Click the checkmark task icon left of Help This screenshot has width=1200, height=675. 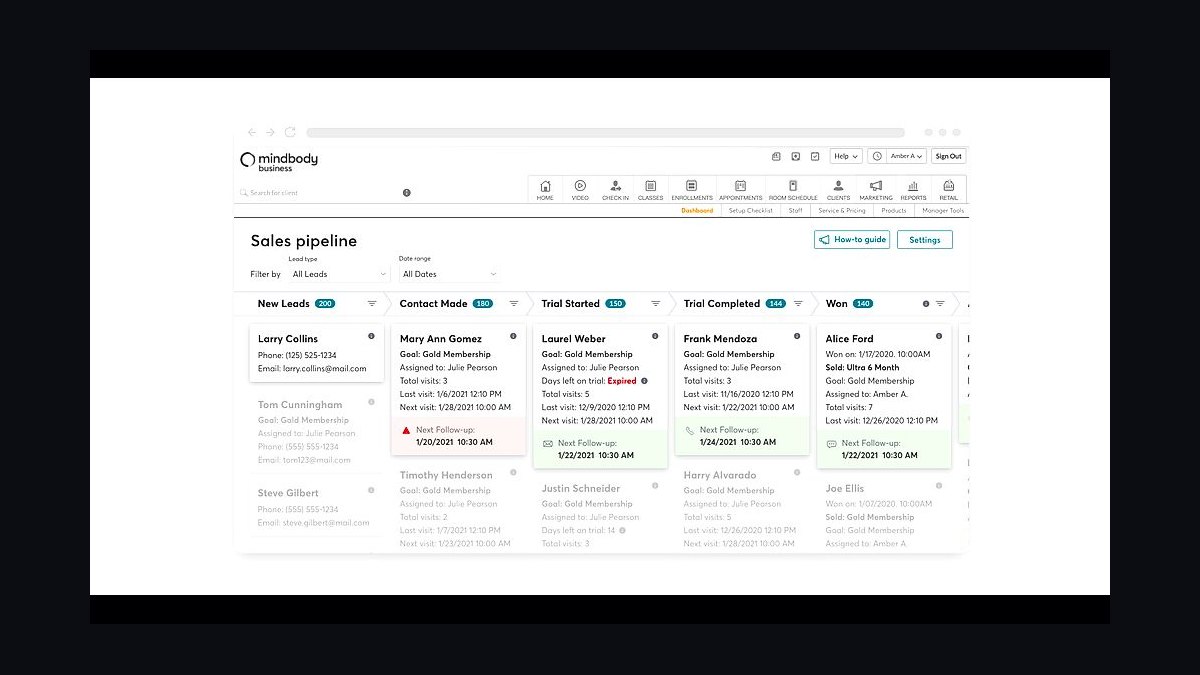tap(815, 156)
